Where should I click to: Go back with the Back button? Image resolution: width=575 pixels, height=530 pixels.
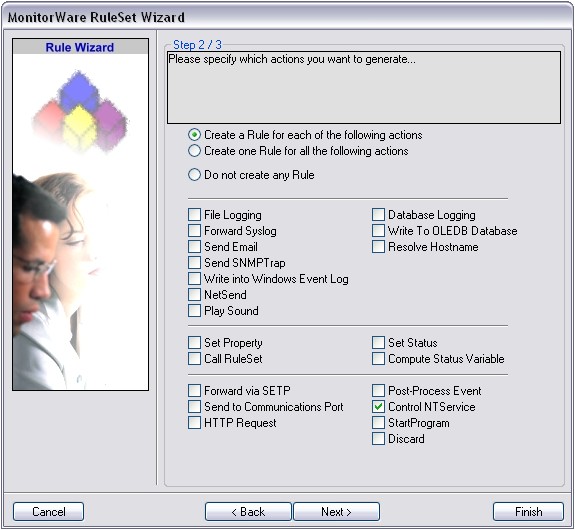tap(248, 511)
